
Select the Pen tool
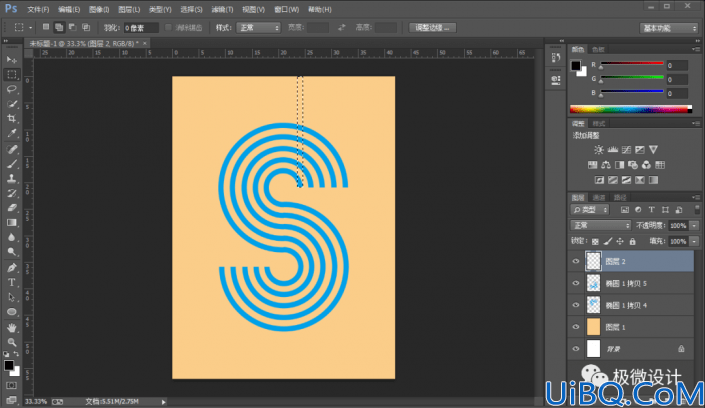click(12, 268)
